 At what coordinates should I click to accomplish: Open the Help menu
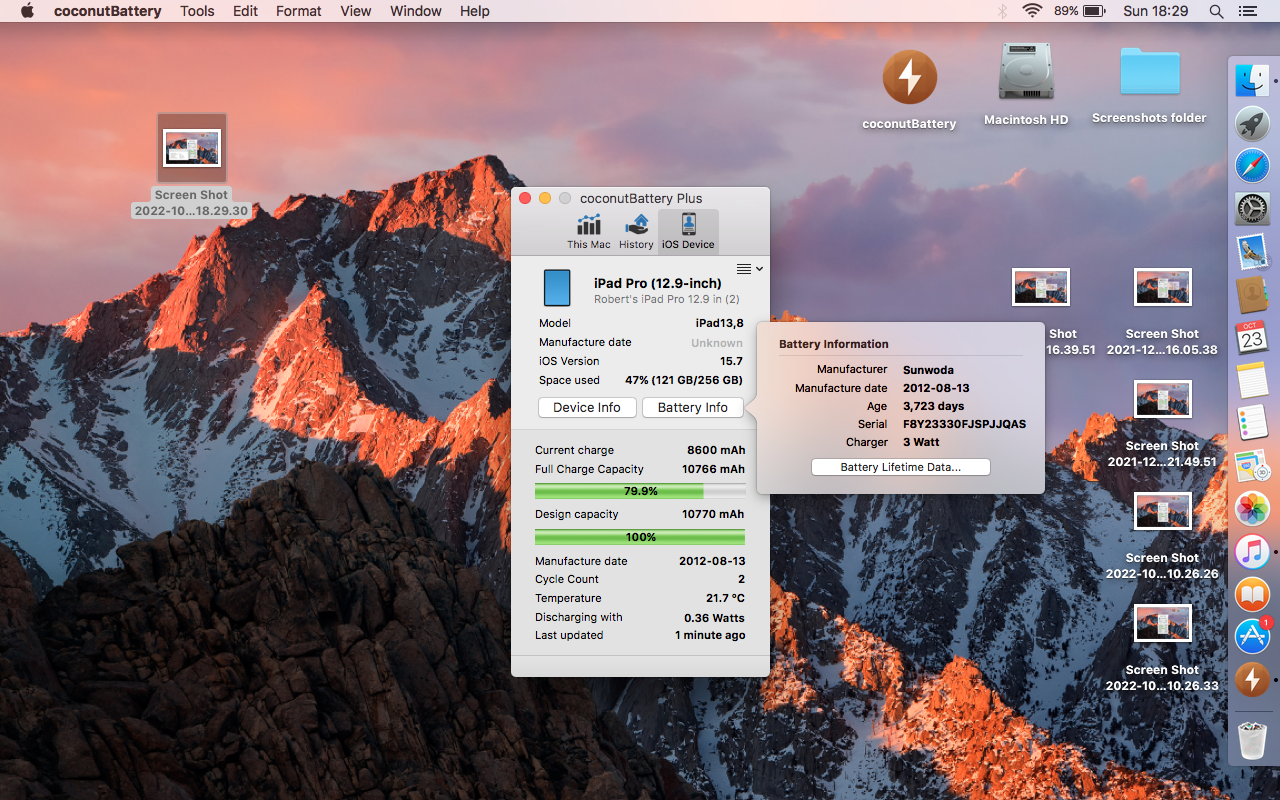pos(475,11)
